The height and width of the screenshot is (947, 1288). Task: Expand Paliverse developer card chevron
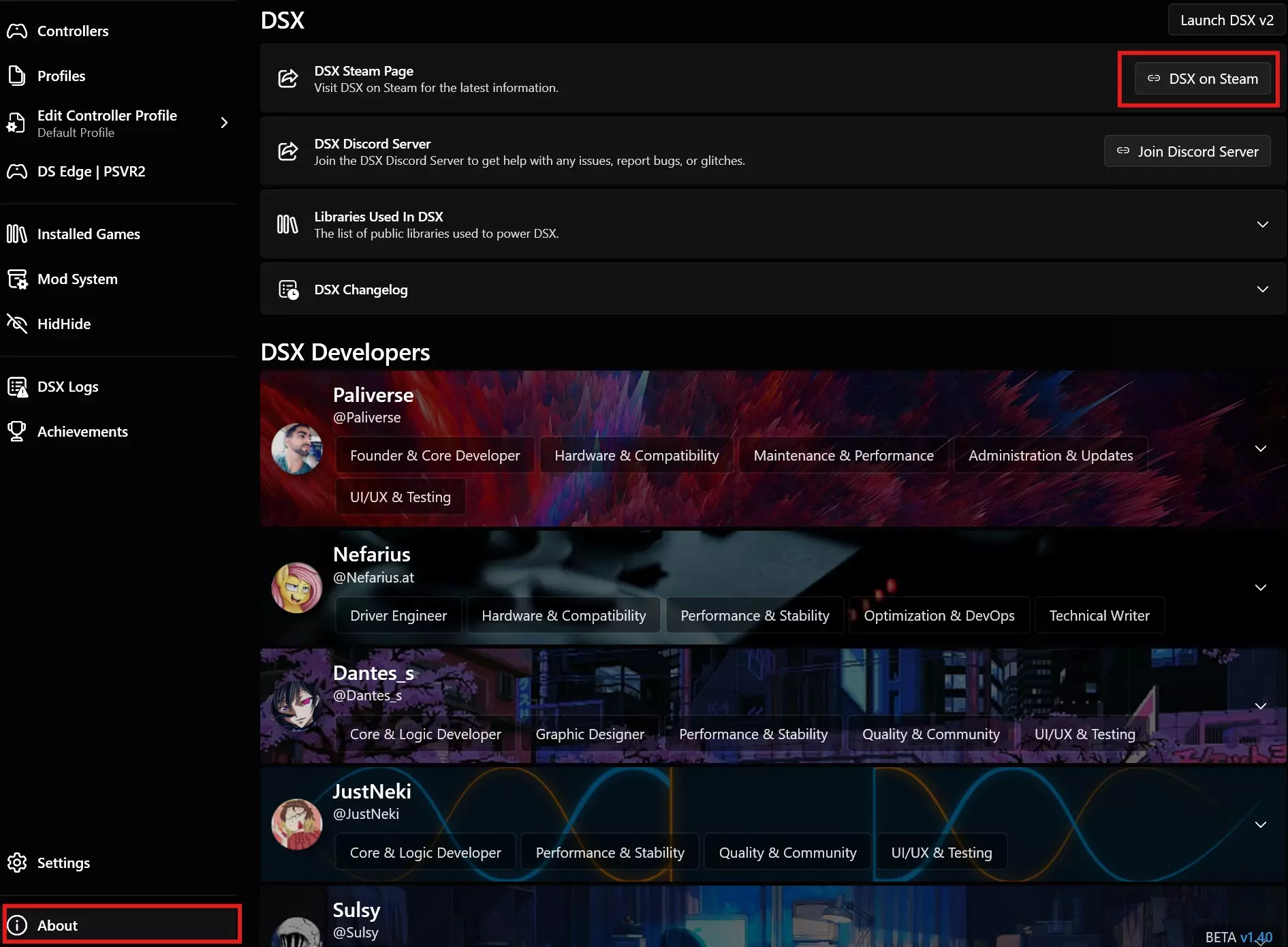[1261, 448]
